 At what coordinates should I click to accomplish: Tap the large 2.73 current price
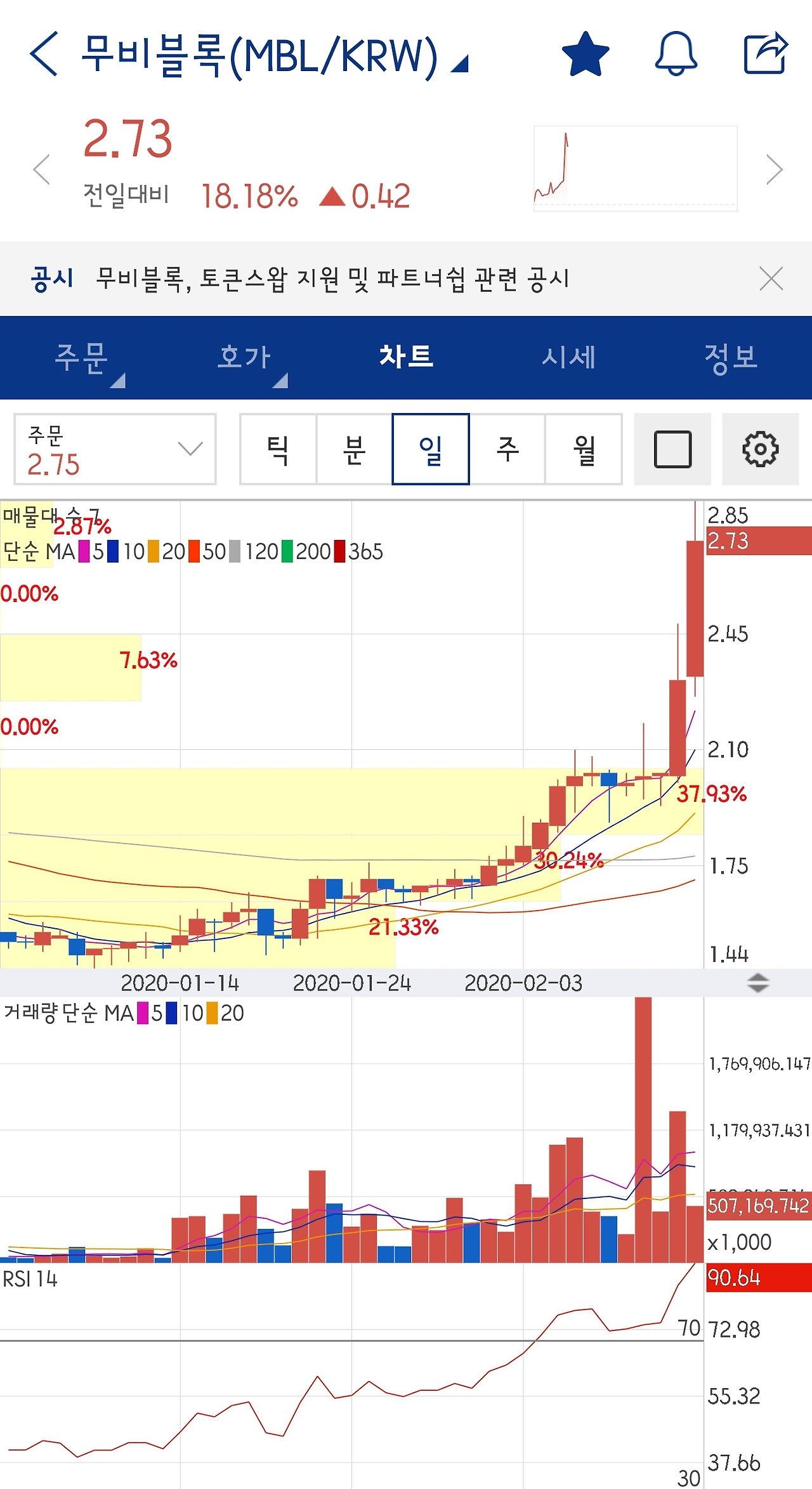(x=128, y=138)
